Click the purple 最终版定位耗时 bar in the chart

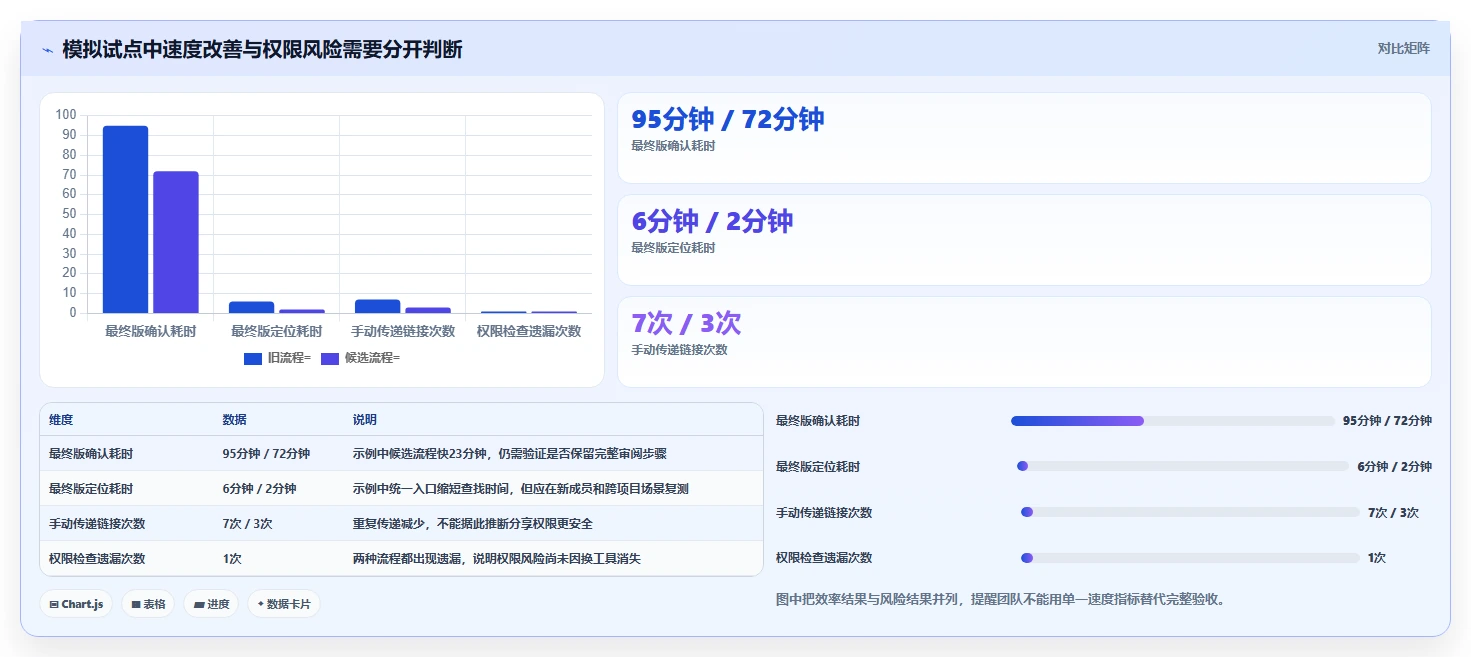(x=302, y=311)
